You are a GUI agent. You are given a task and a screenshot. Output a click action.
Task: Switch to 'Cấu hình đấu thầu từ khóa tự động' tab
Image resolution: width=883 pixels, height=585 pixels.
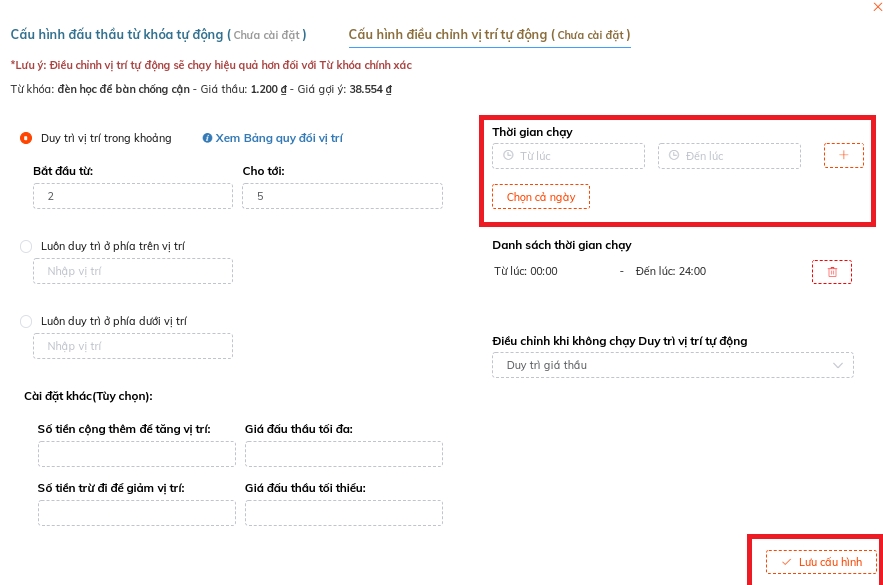(158, 35)
